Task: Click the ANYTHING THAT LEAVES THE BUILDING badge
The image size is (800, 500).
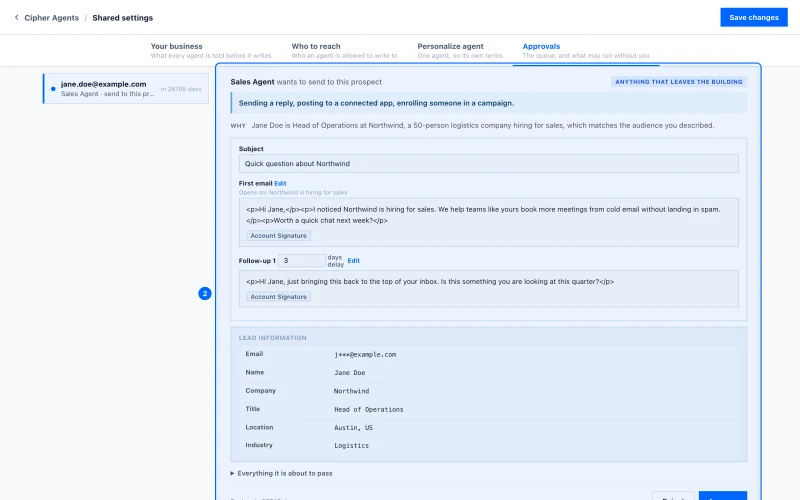Action: [x=679, y=82]
